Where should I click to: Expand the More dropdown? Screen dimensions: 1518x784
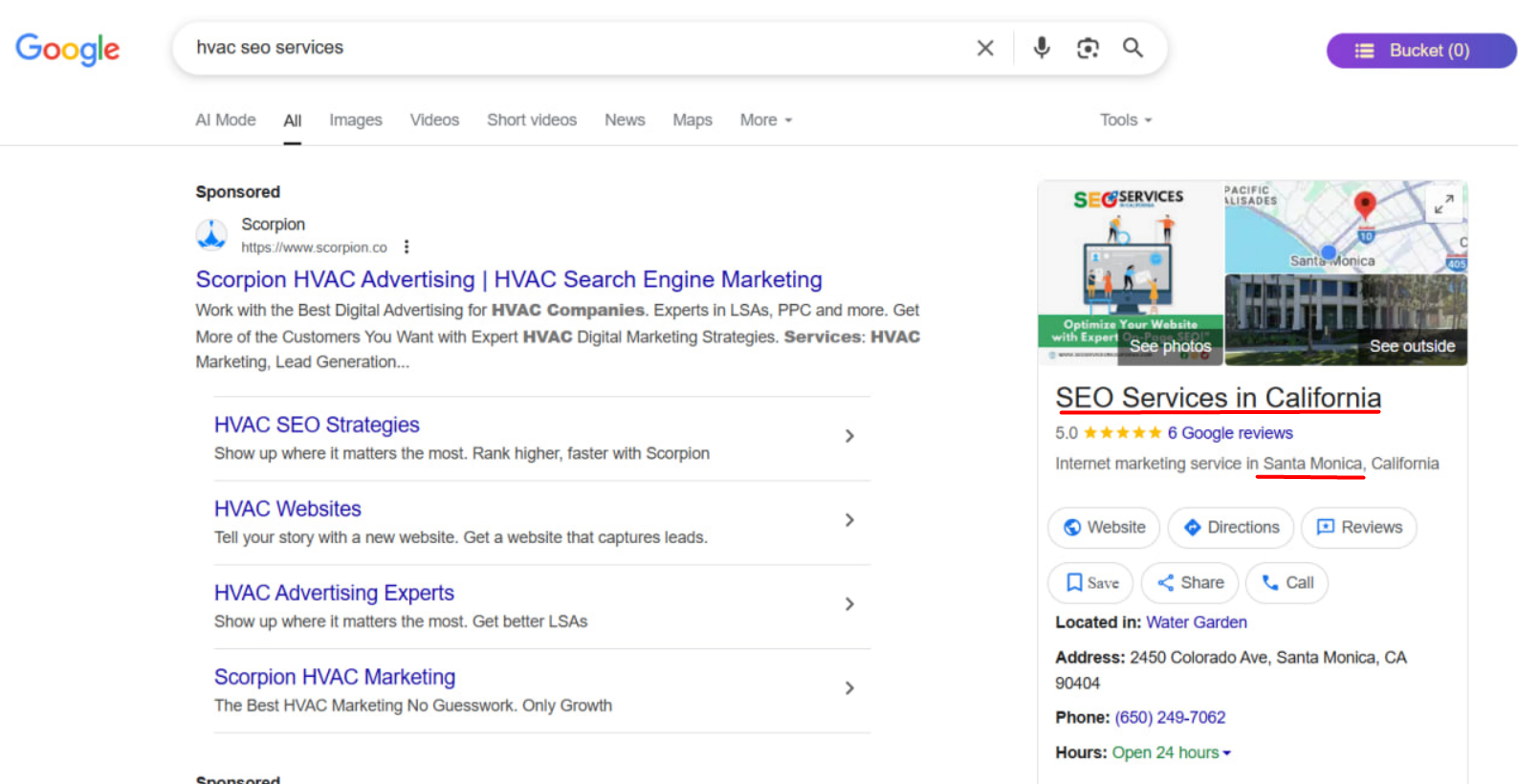(x=766, y=120)
